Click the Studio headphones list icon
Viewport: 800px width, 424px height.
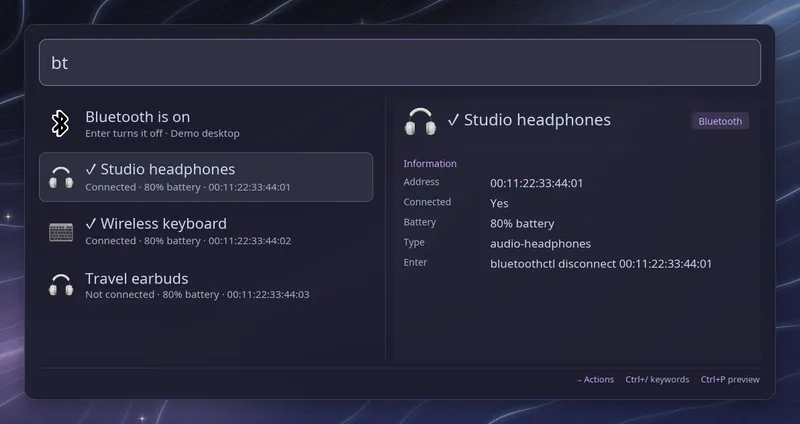pyautogui.click(x=61, y=178)
